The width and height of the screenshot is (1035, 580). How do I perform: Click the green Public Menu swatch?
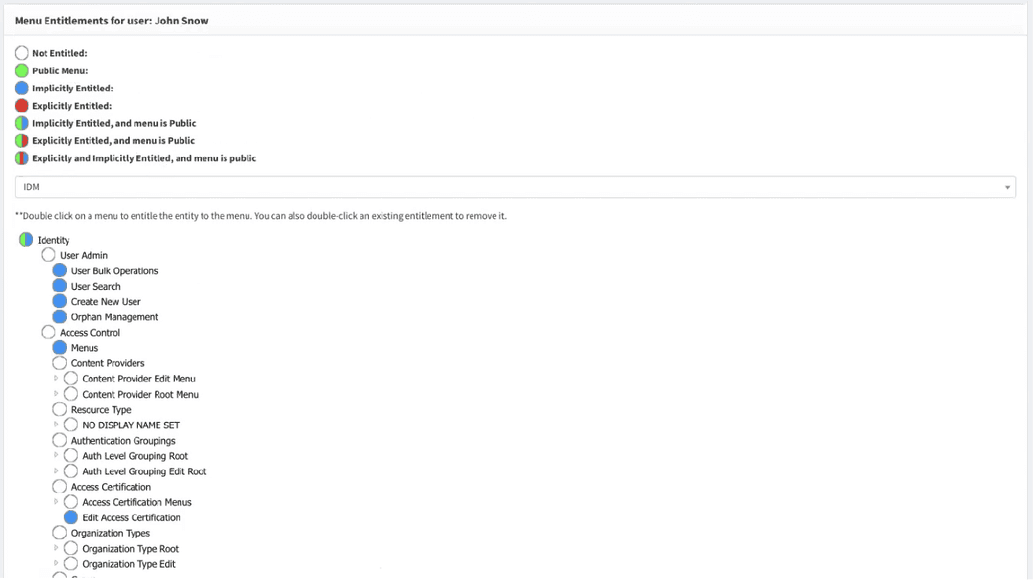pyautogui.click(x=21, y=70)
